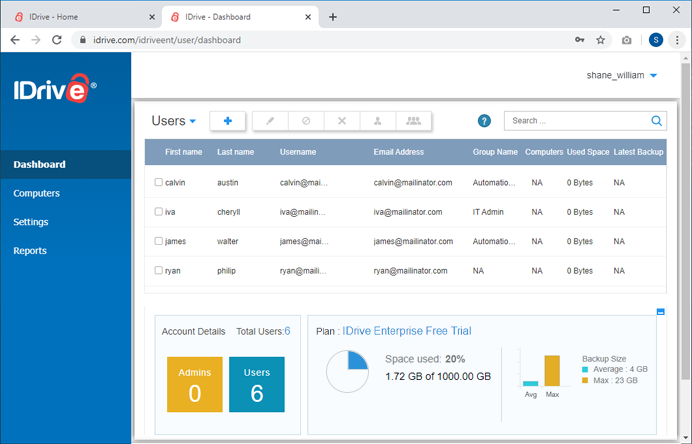Click into the user Search field
Screen dimensions: 692x444
coord(577,121)
